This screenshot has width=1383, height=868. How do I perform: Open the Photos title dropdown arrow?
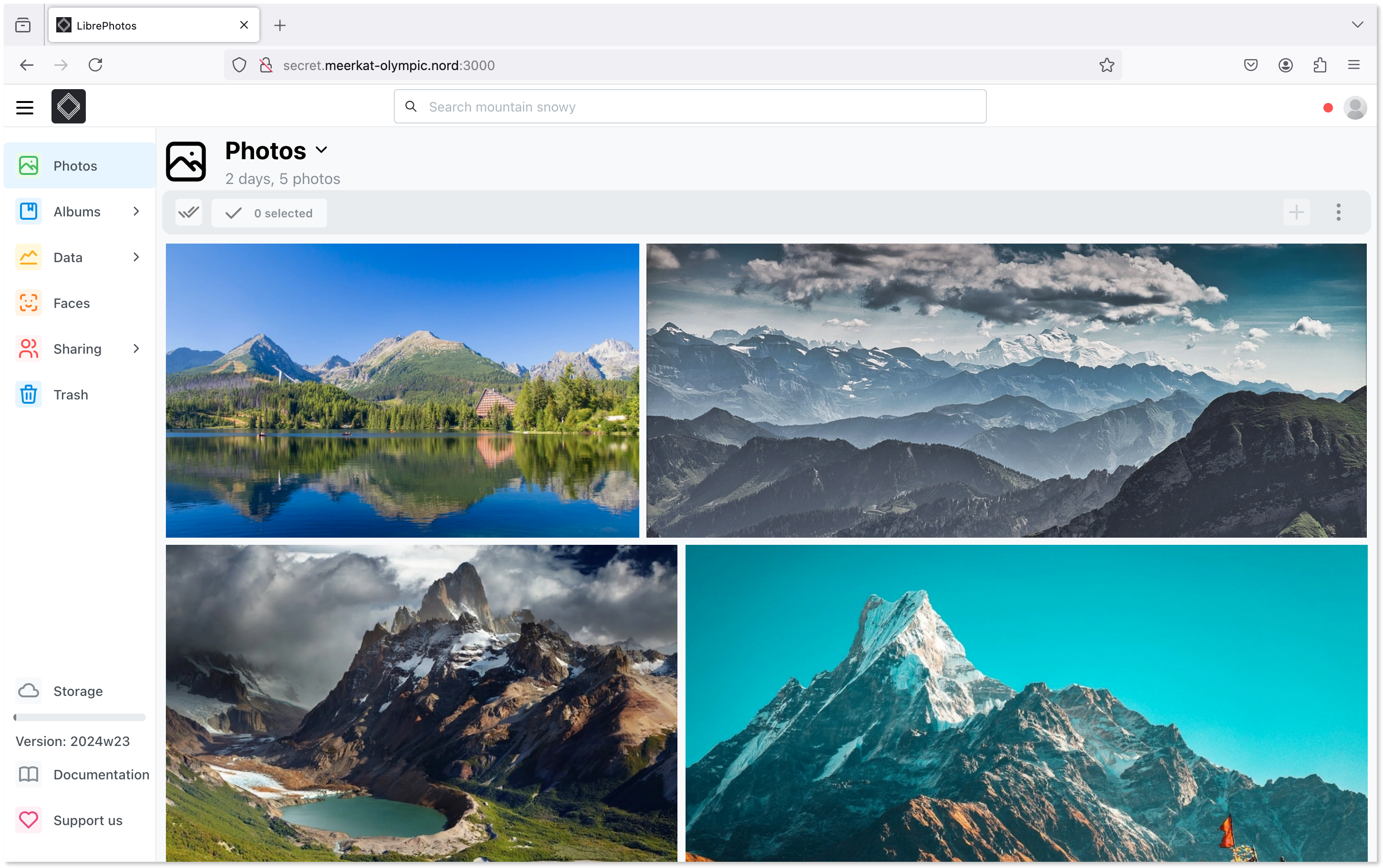tap(321, 150)
